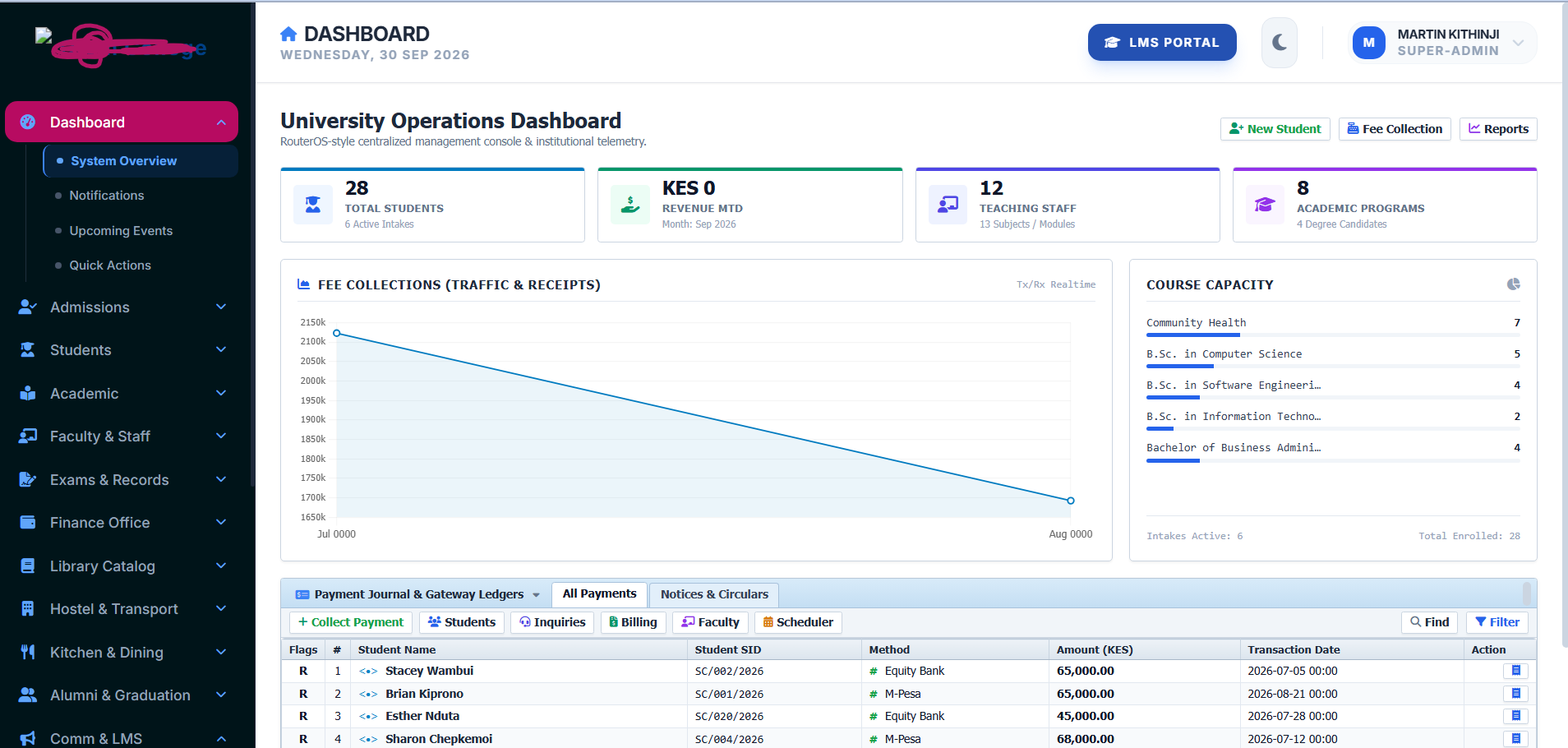Viewport: 1568px width, 748px height.
Task: Click the Kitchen & Dining utensils icon
Action: [x=28, y=652]
